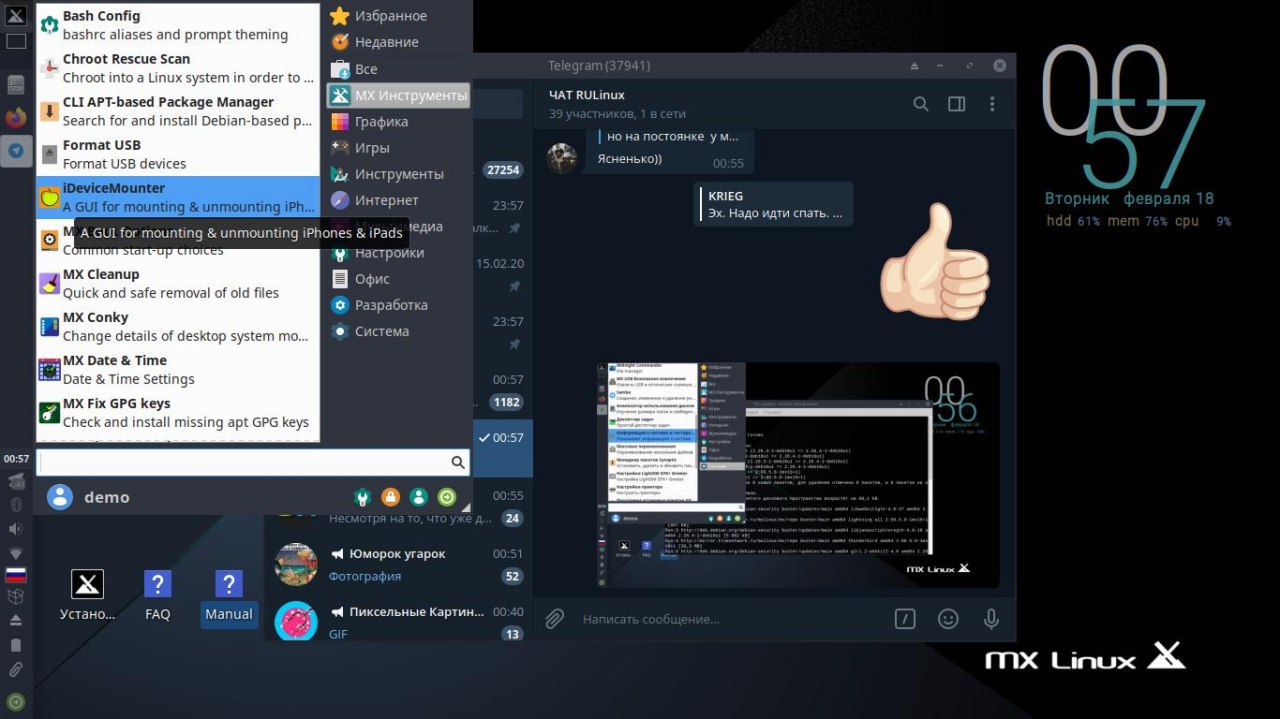Open the Инструменты category
The width and height of the screenshot is (1280, 719).
tap(398, 173)
